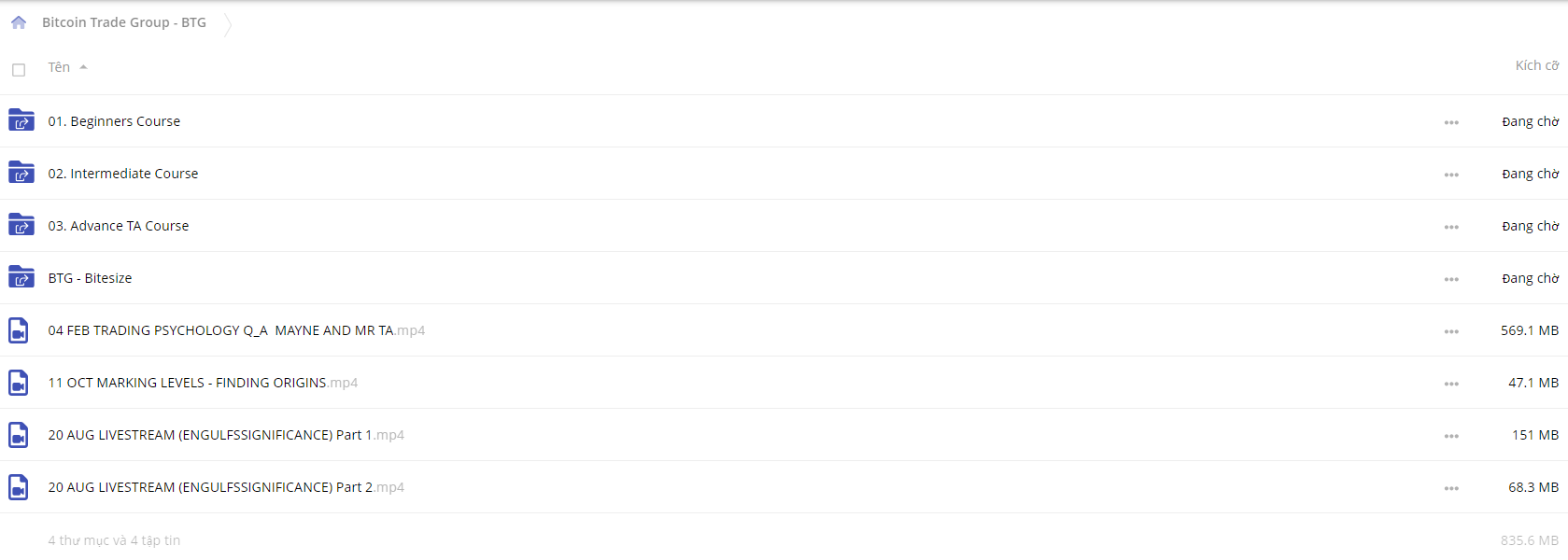Open the three-dot menu for LIVESTREAM Part 2
This screenshot has width=1568, height=560.
1451,488
